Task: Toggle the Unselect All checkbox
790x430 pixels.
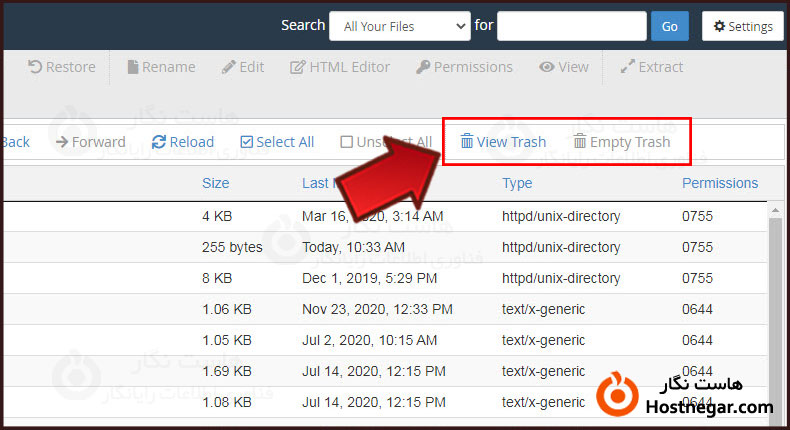Action: 346,142
